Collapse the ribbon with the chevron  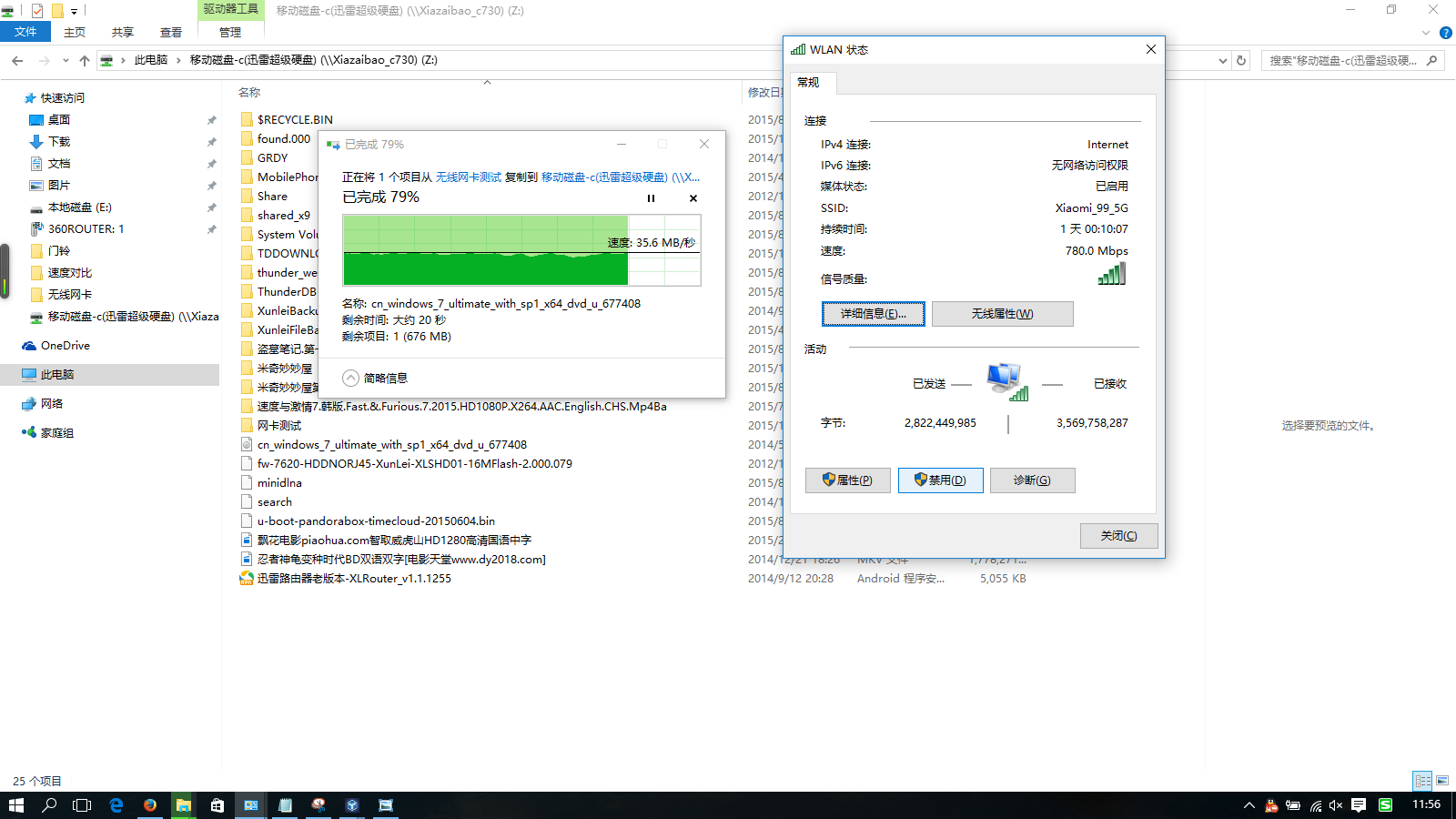pyautogui.click(x=1426, y=33)
